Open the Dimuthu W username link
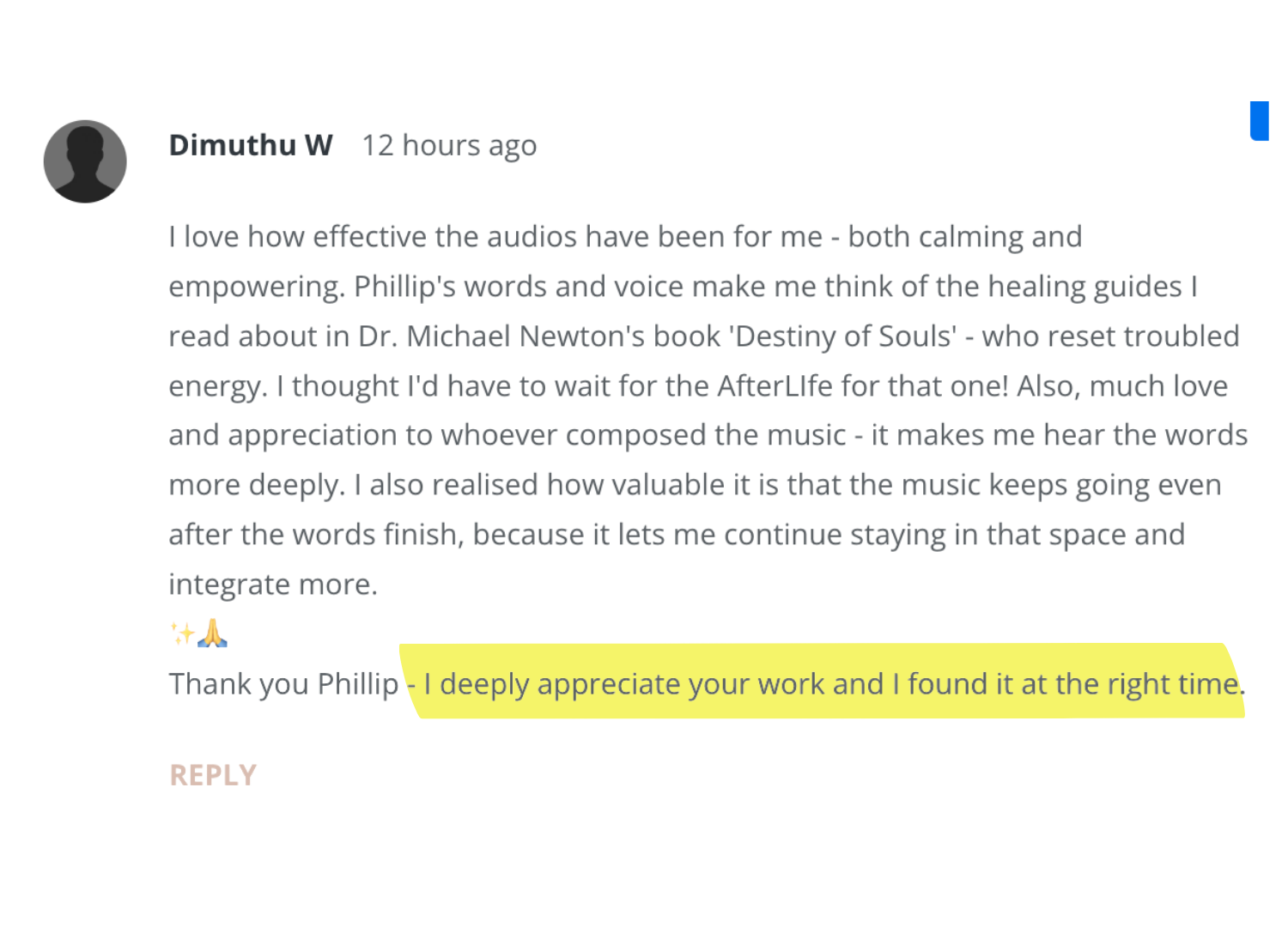Image resolution: width=1288 pixels, height=927 pixels. (x=250, y=145)
